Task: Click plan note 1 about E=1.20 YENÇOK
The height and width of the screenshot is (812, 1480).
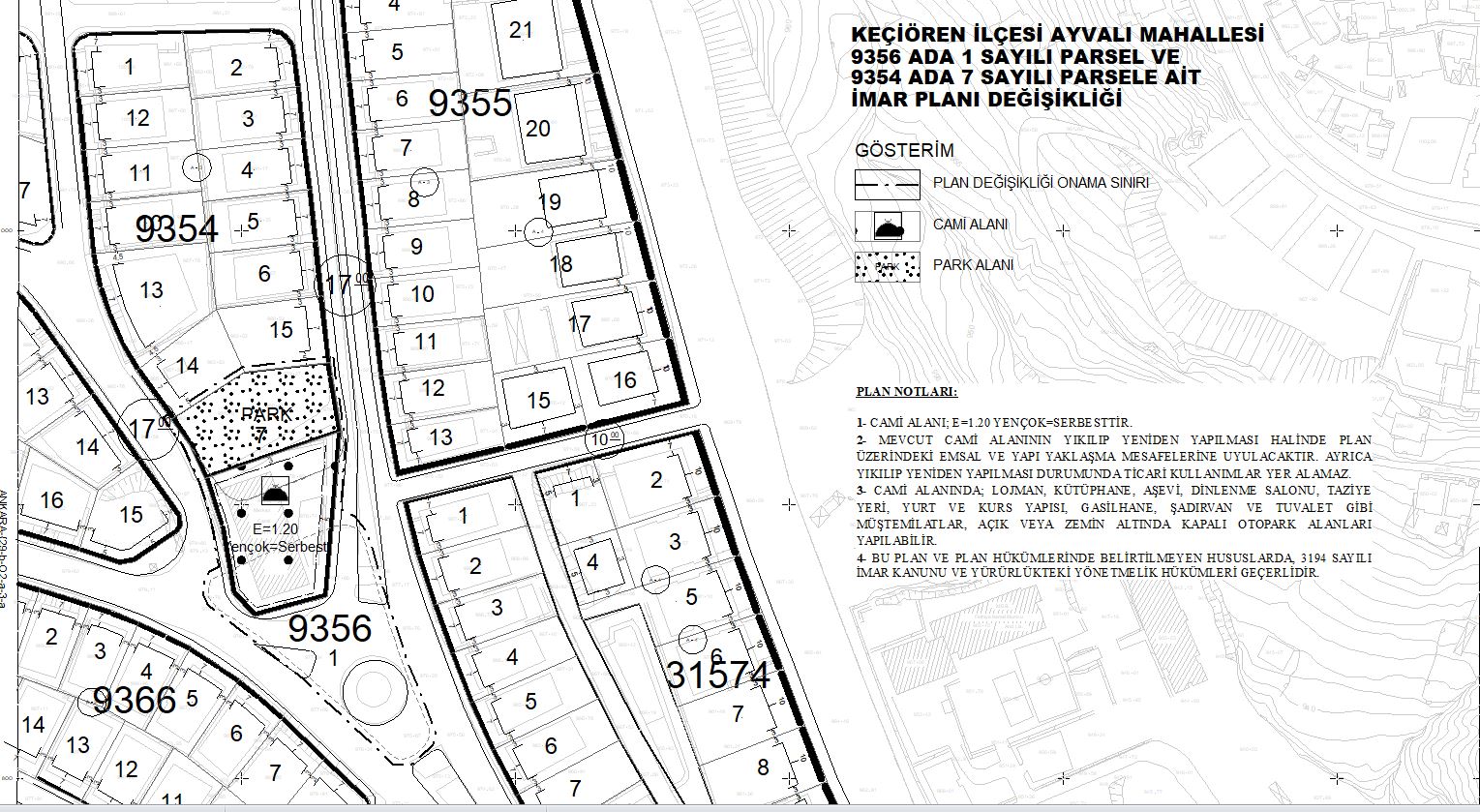Action: click(994, 423)
